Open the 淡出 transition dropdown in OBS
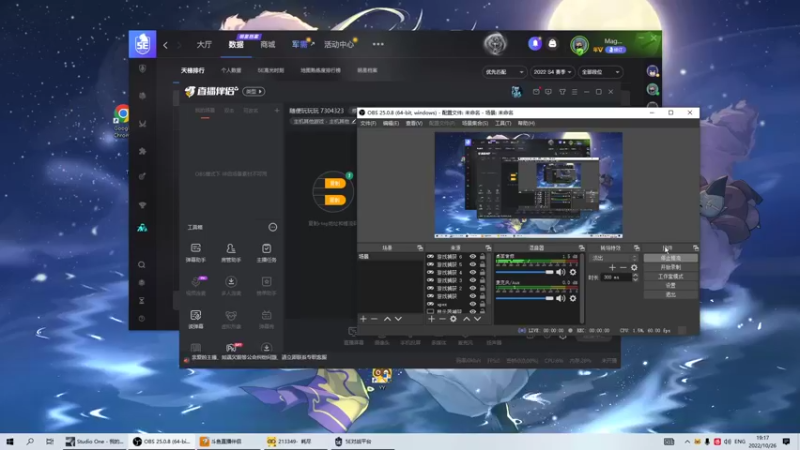 [x=614, y=258]
